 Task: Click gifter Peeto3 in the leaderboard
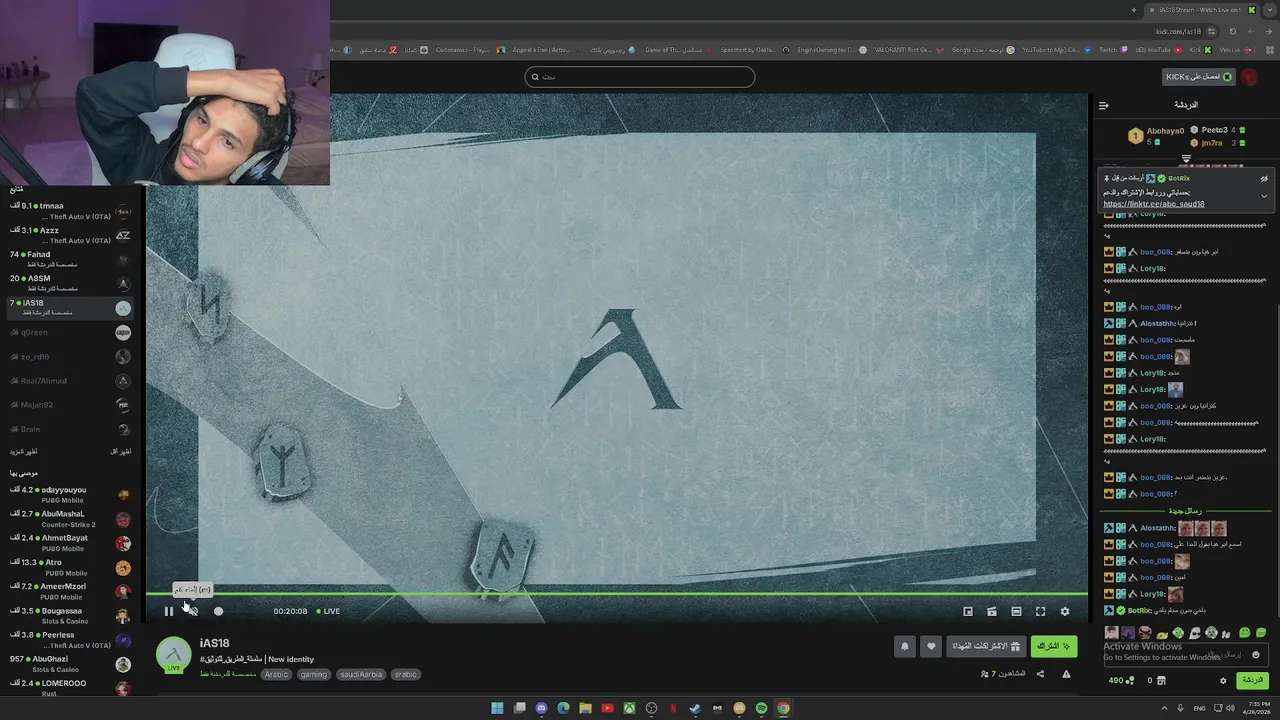(x=1214, y=130)
